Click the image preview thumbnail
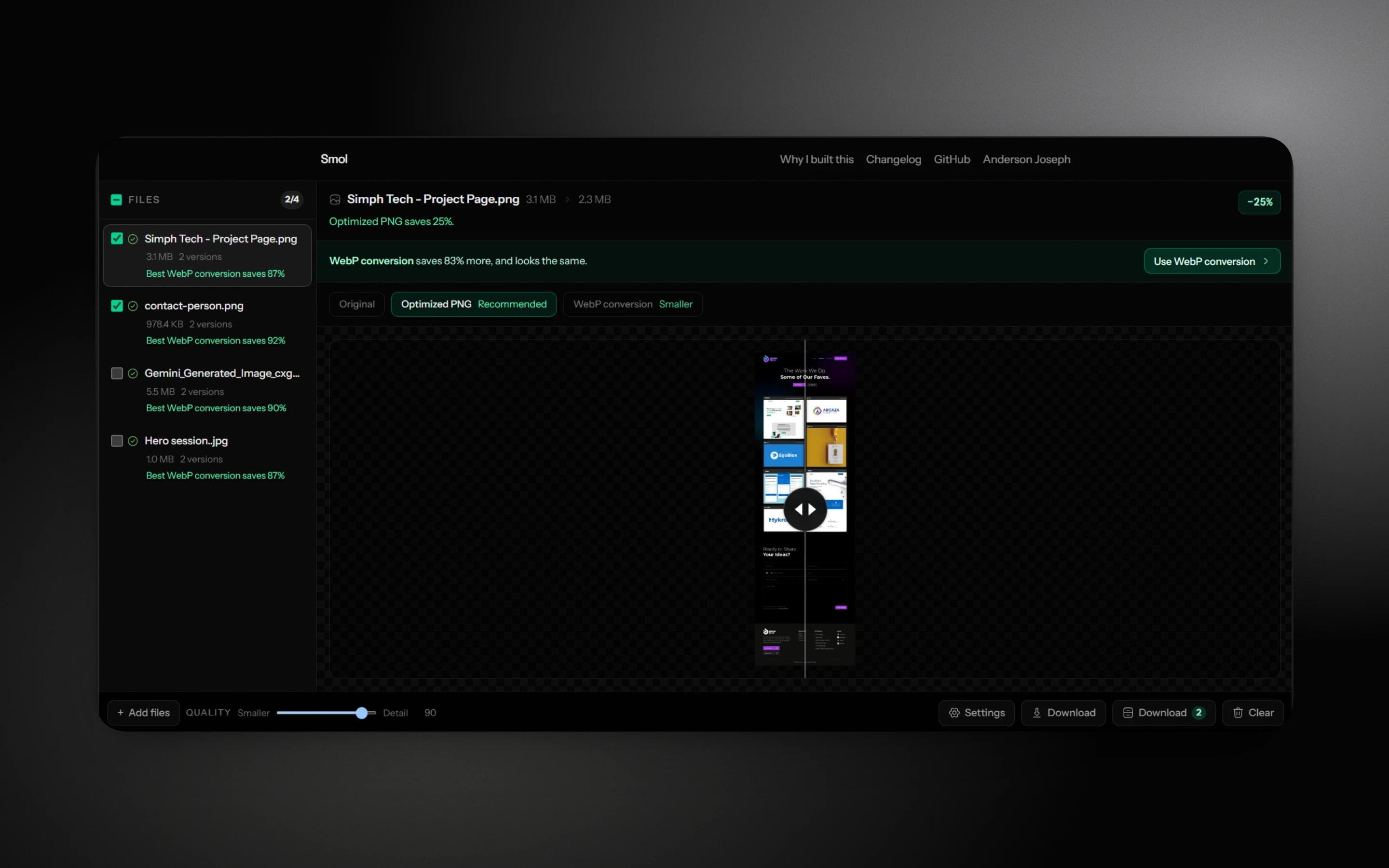 [x=804, y=509]
